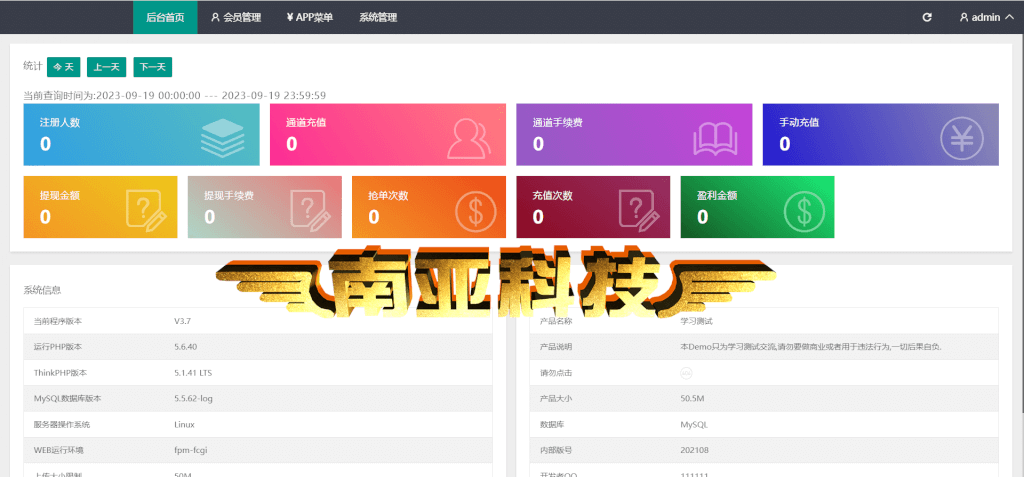Click the 抢单次数 card title
This screenshot has height=477, width=1024.
point(388,195)
